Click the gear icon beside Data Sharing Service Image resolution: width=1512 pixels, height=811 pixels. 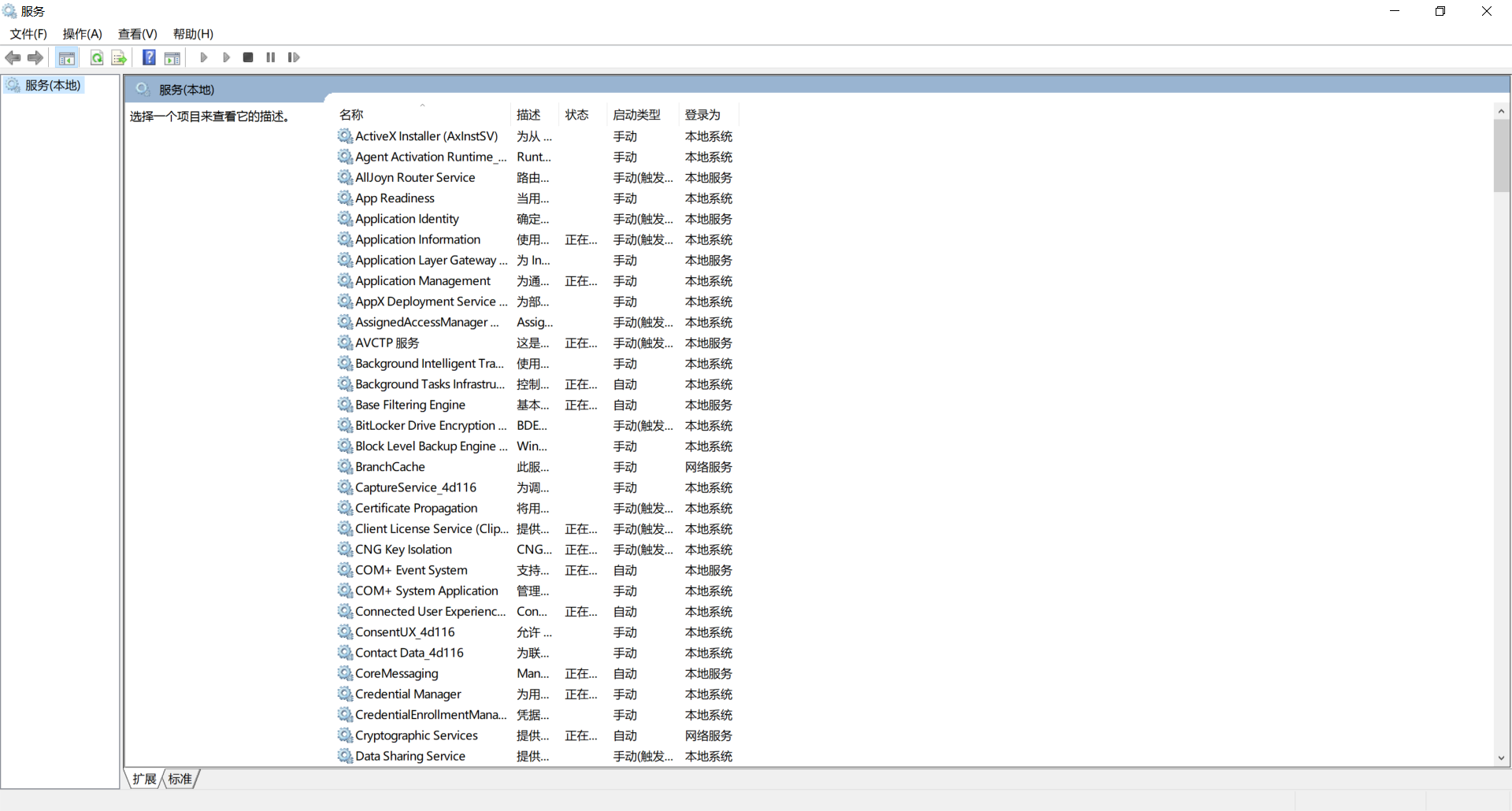345,757
